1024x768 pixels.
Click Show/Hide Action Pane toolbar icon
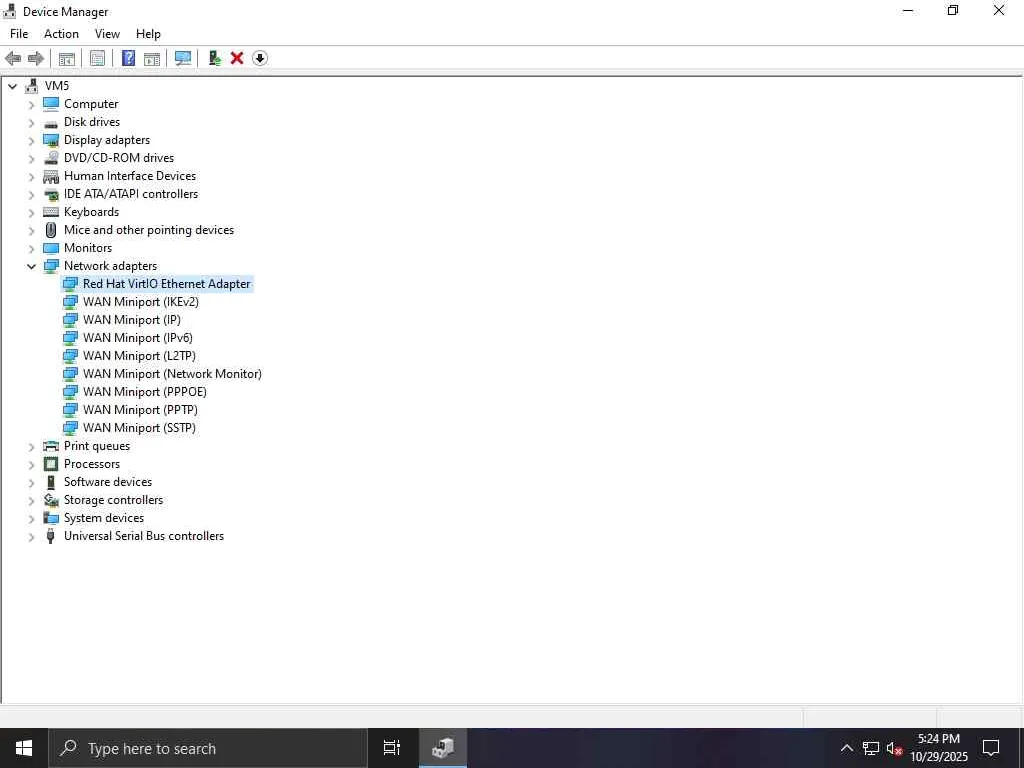[x=152, y=58]
